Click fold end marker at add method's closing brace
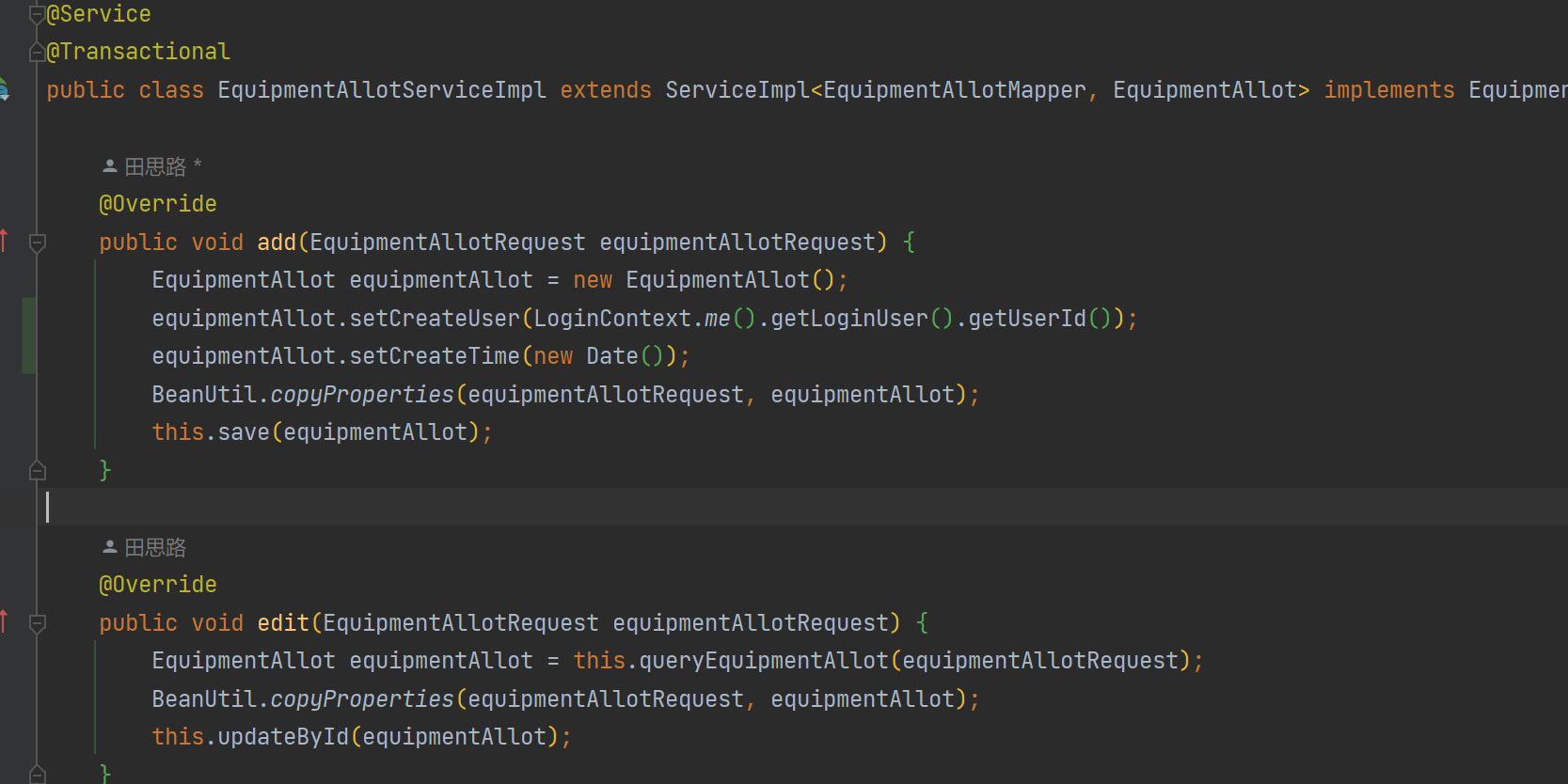The image size is (1568, 784). pyautogui.click(x=38, y=470)
